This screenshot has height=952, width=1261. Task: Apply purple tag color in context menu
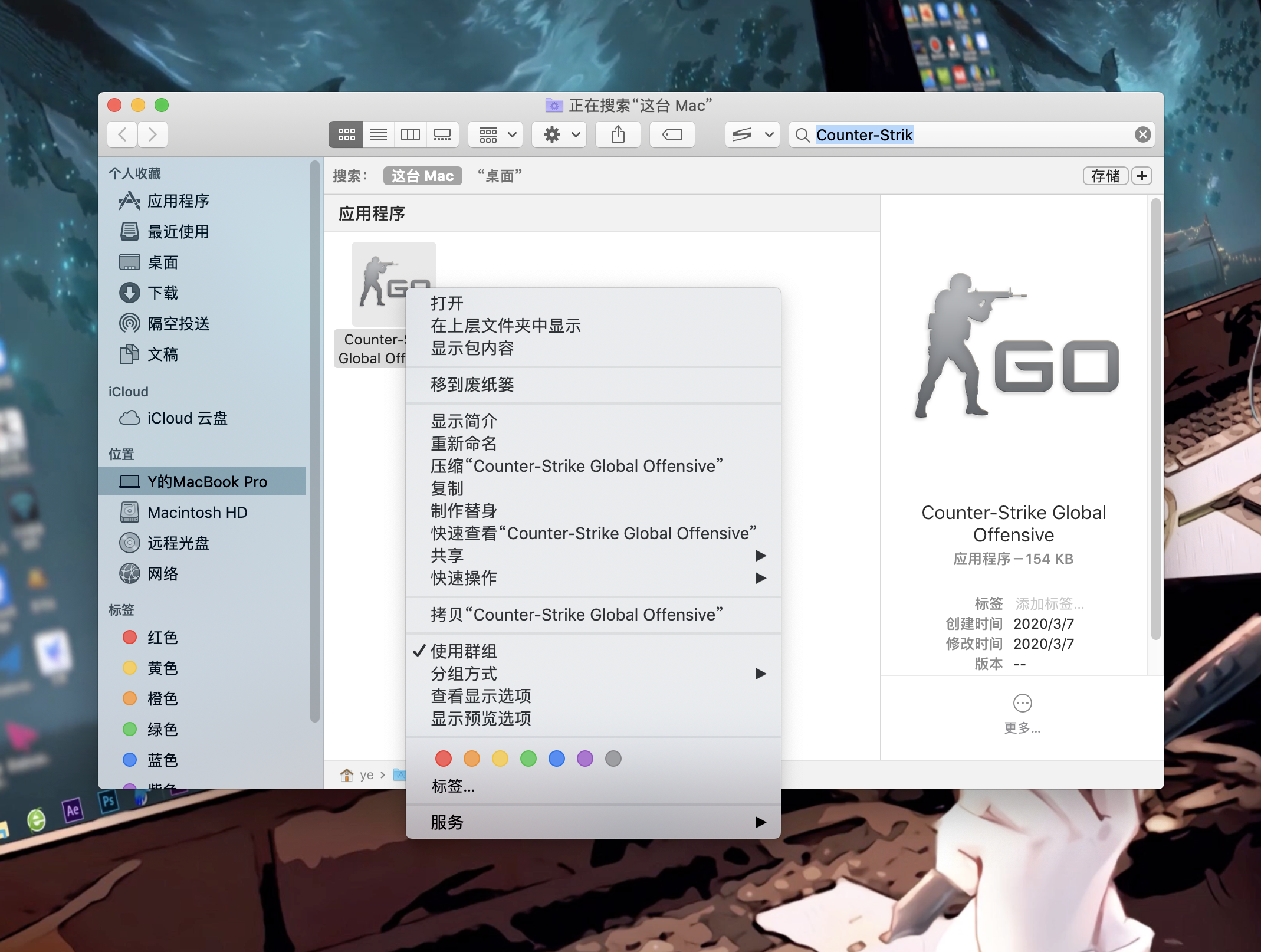pos(585,759)
